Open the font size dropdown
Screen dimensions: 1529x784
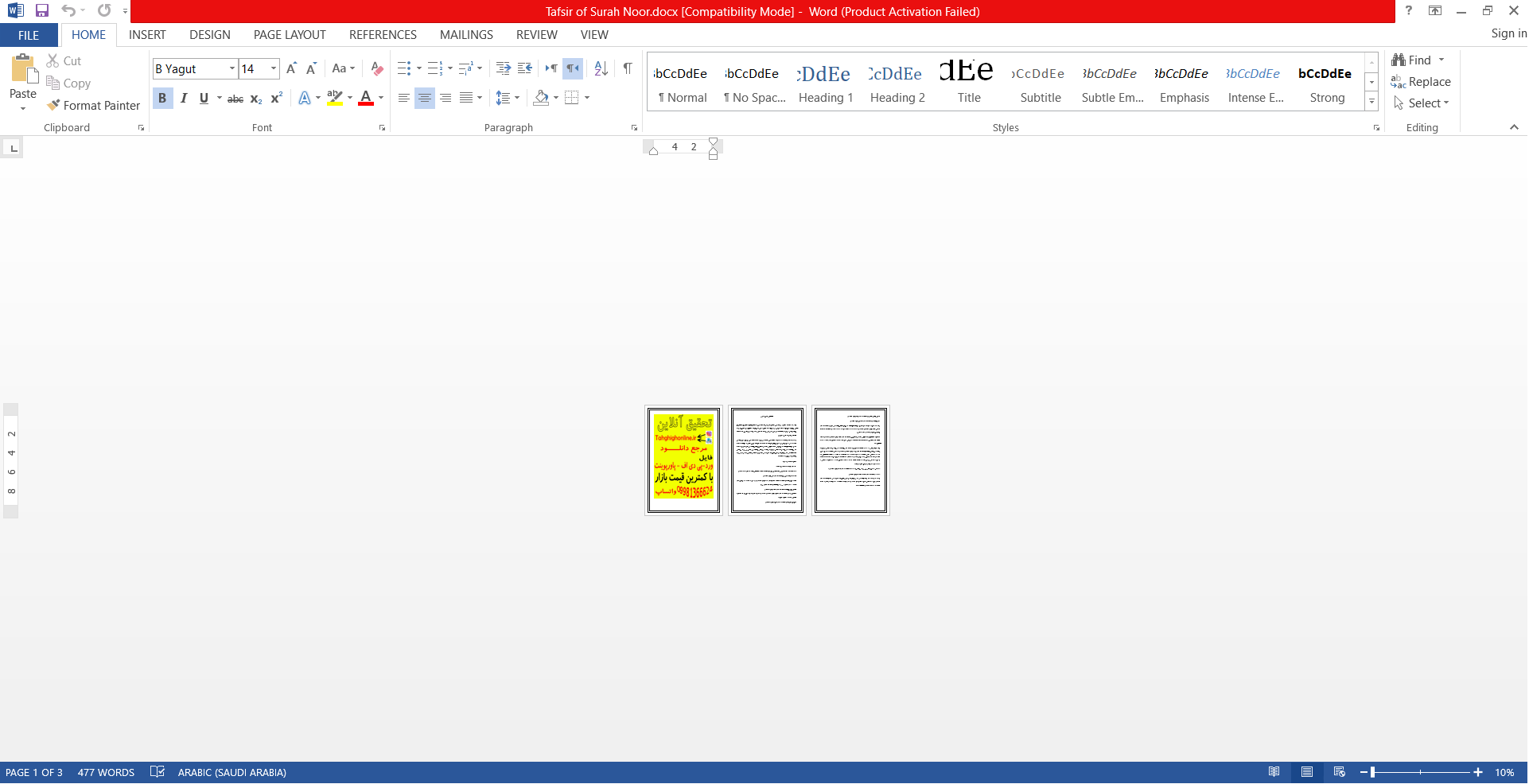tap(274, 69)
